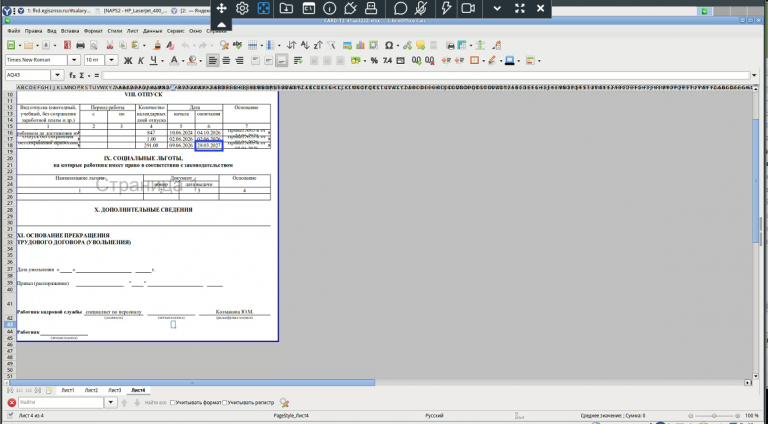Click the Delete Decimal Place icon
Screen dimensions: 768x424
[x=430, y=61]
